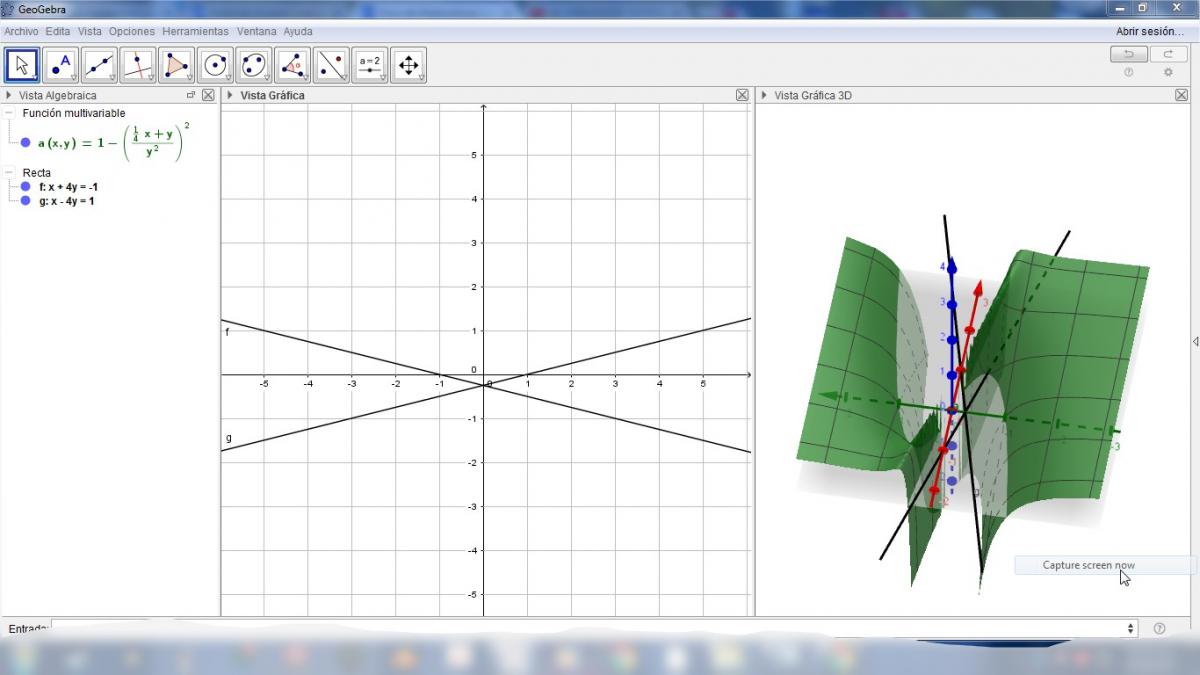This screenshot has width=1200, height=675.
Task: Select the Move arrow tool
Action: 22,65
